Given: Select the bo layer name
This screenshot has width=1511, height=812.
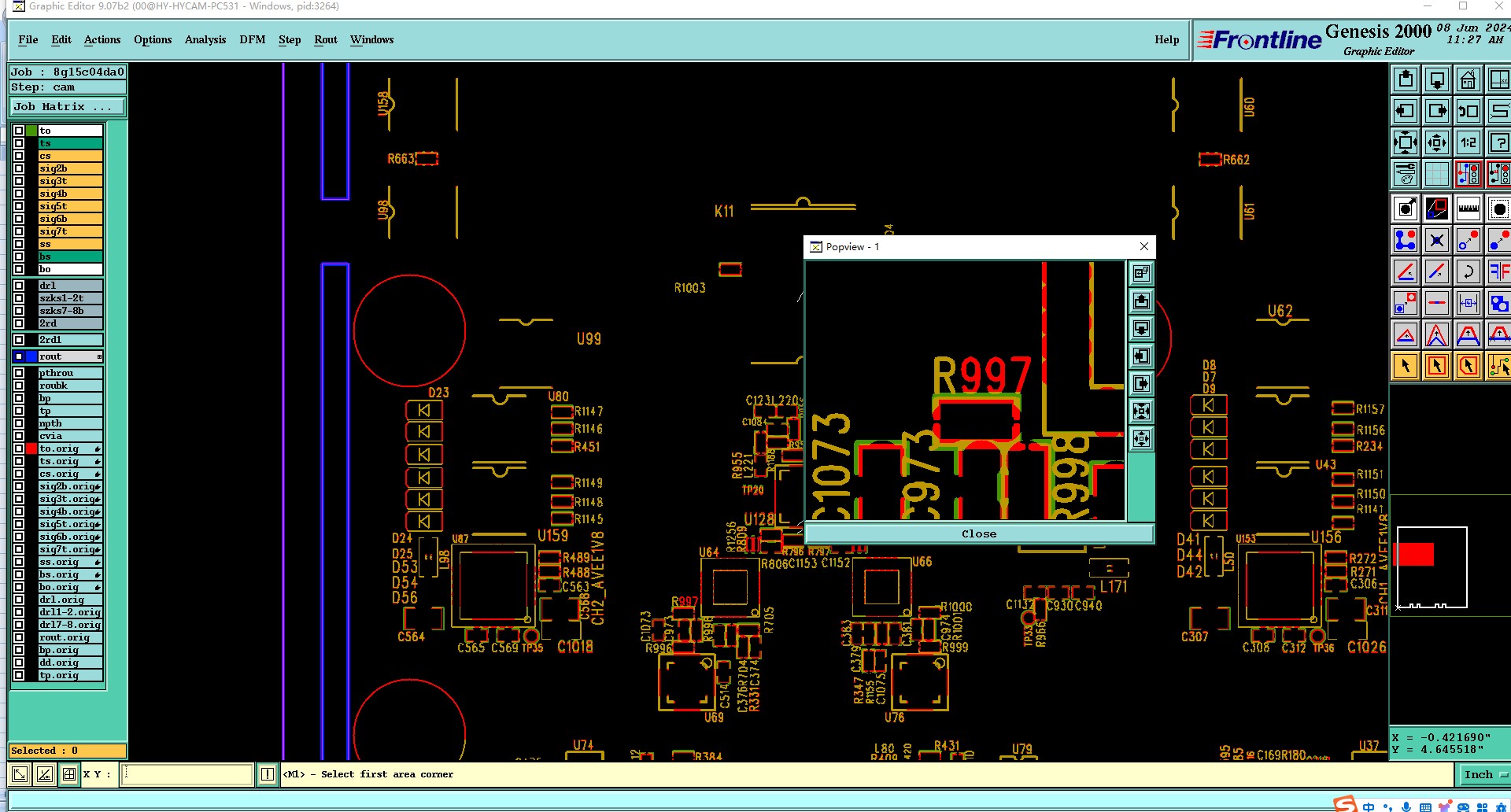Looking at the screenshot, I should tap(70, 269).
